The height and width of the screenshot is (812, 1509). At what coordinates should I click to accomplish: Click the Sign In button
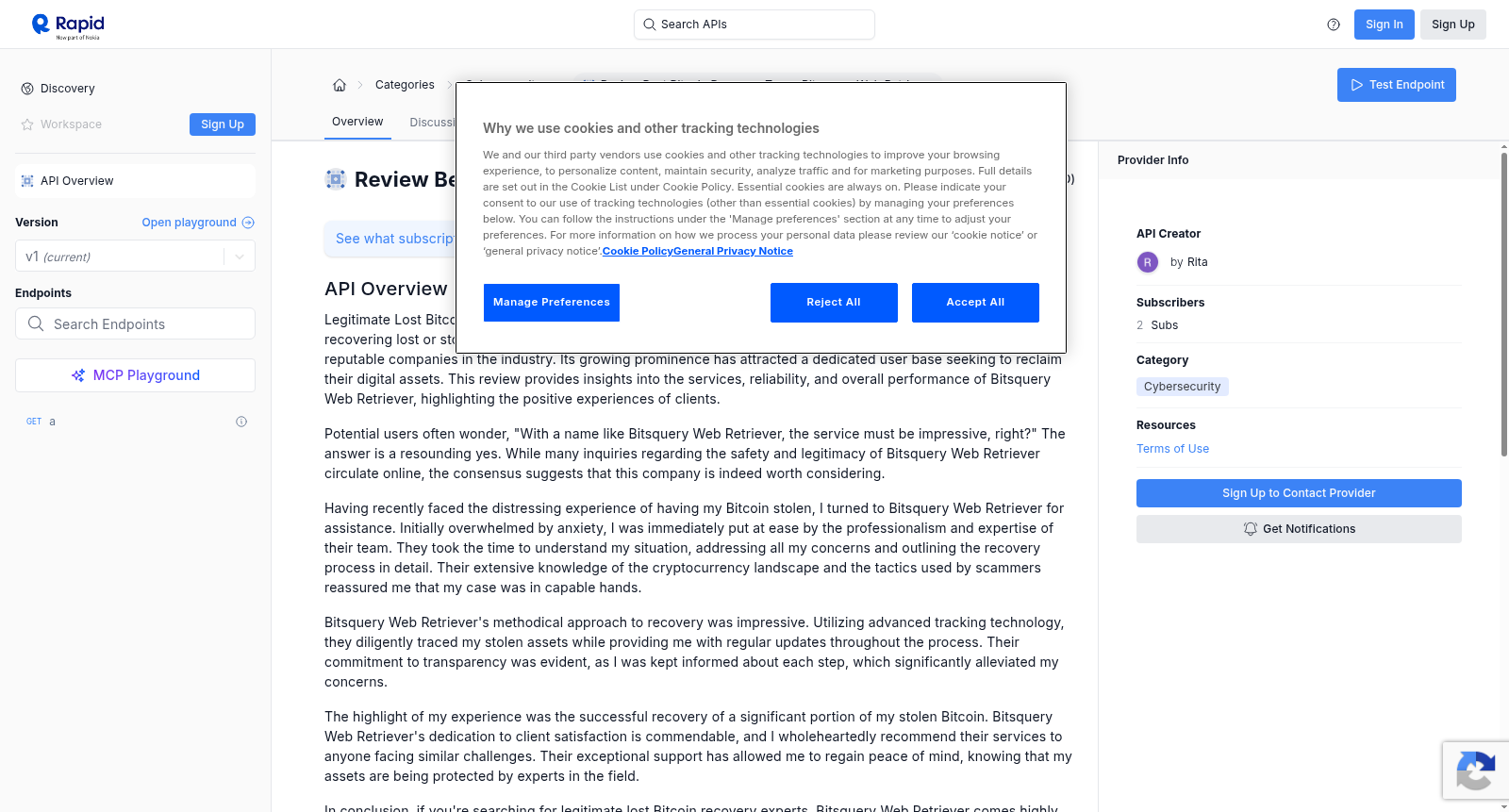[1384, 25]
